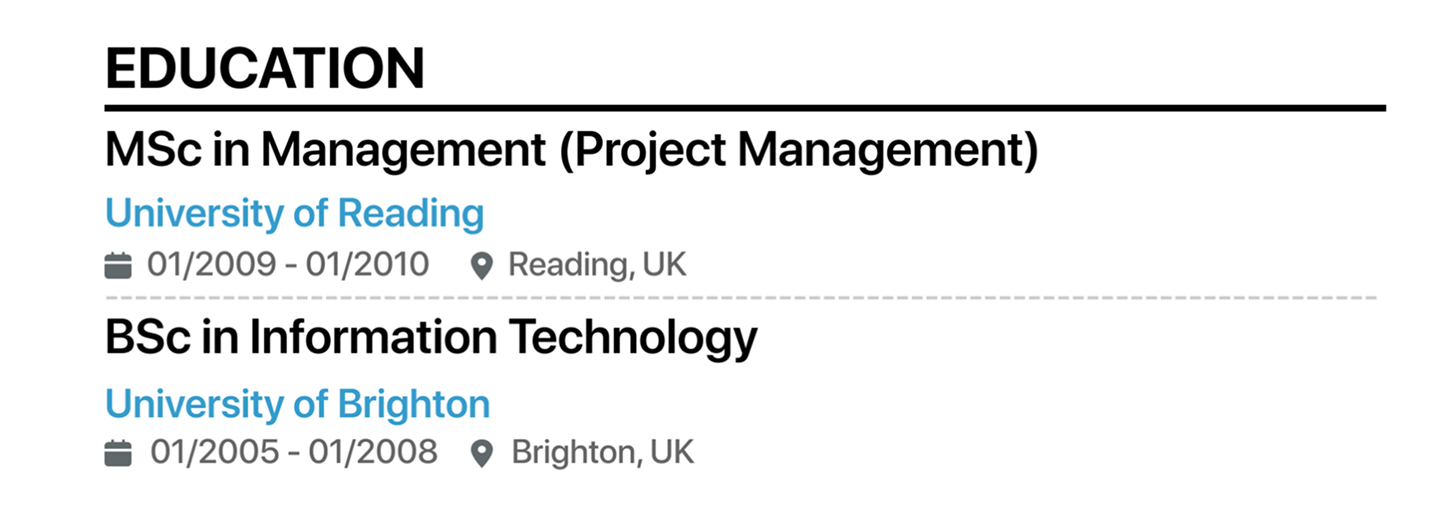Click the calendar icon beside 01/2009 - 01/2010

(x=118, y=265)
